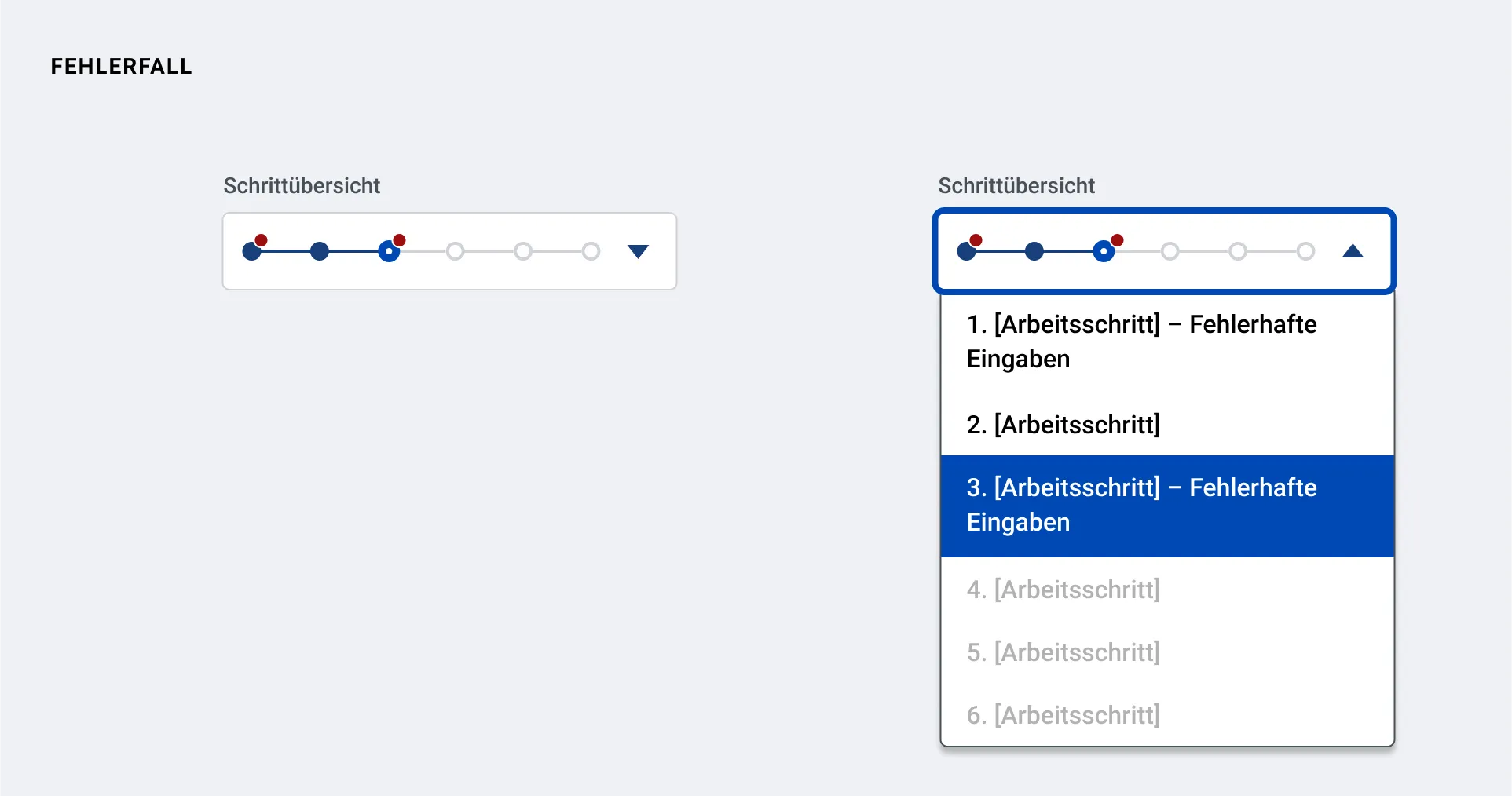Pick entry 6. [Arbeitsschritt] in list
The height and width of the screenshot is (796, 1512).
tap(1167, 714)
